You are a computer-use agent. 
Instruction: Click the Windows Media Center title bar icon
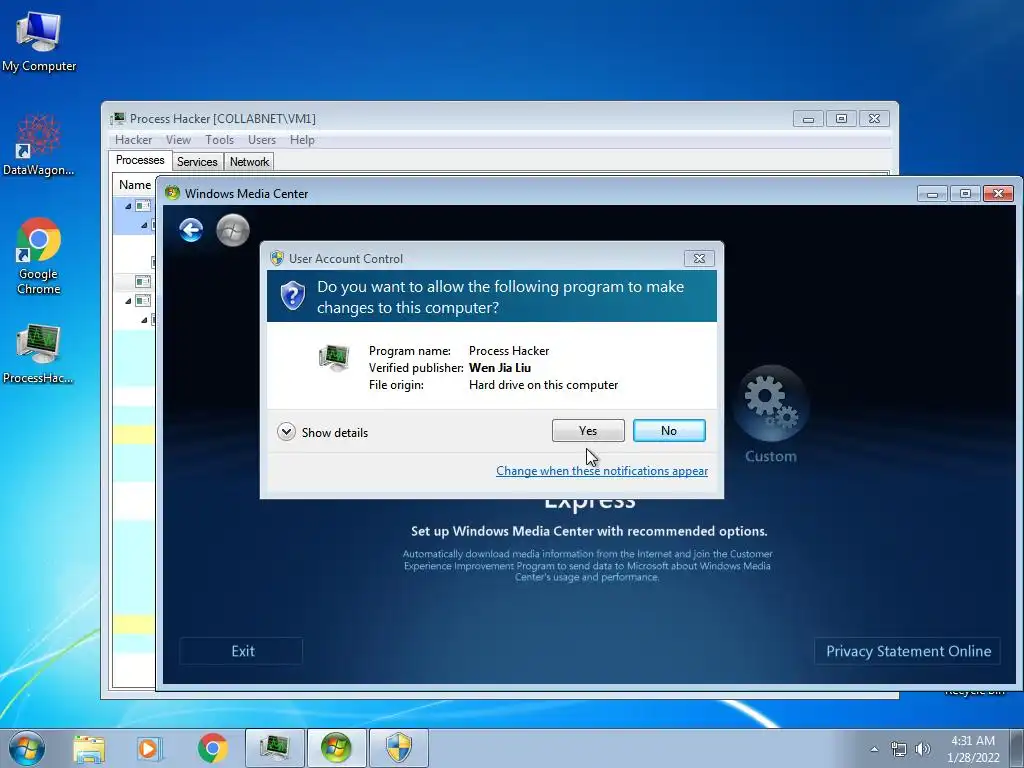(x=172, y=193)
